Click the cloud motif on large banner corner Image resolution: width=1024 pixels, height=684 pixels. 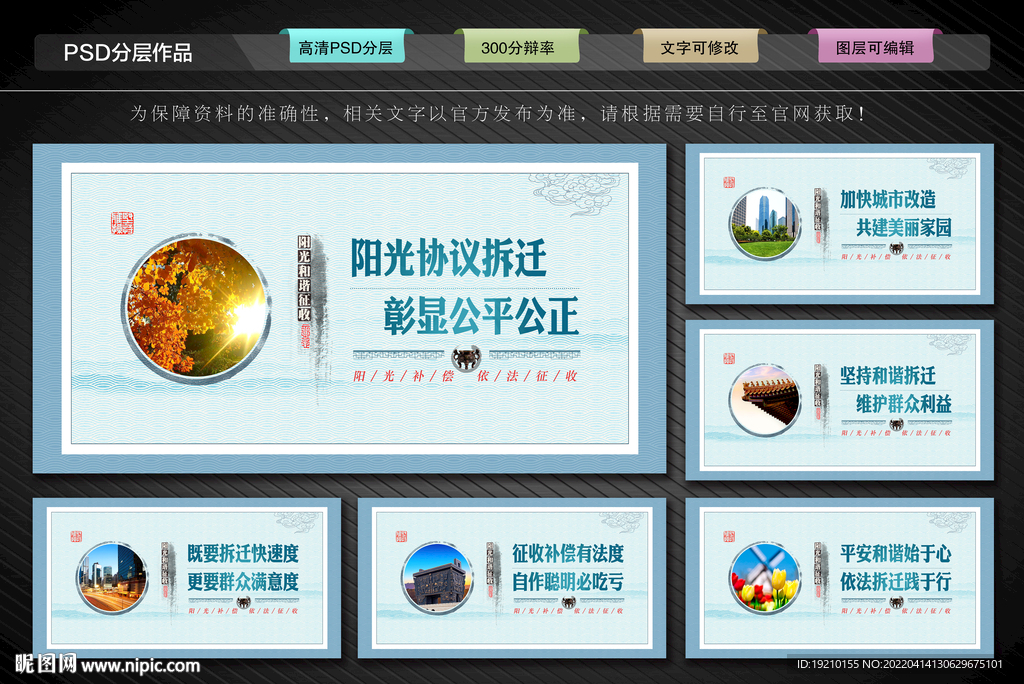574,193
